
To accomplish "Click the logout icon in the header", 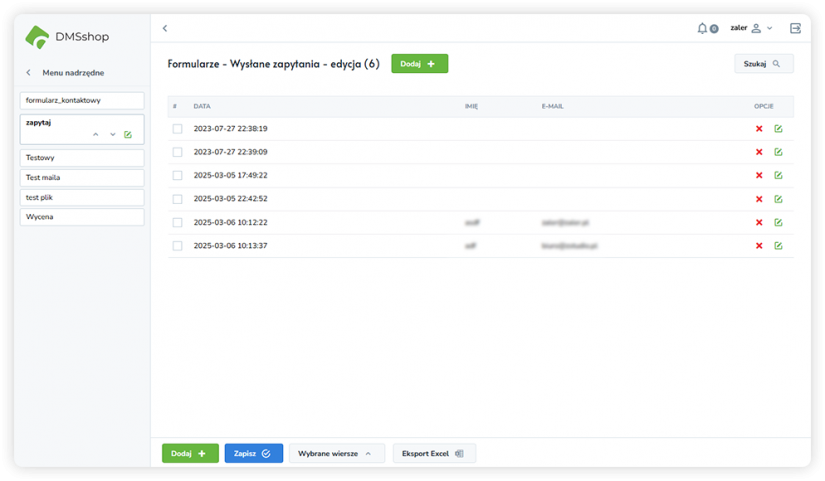I will coord(795,28).
